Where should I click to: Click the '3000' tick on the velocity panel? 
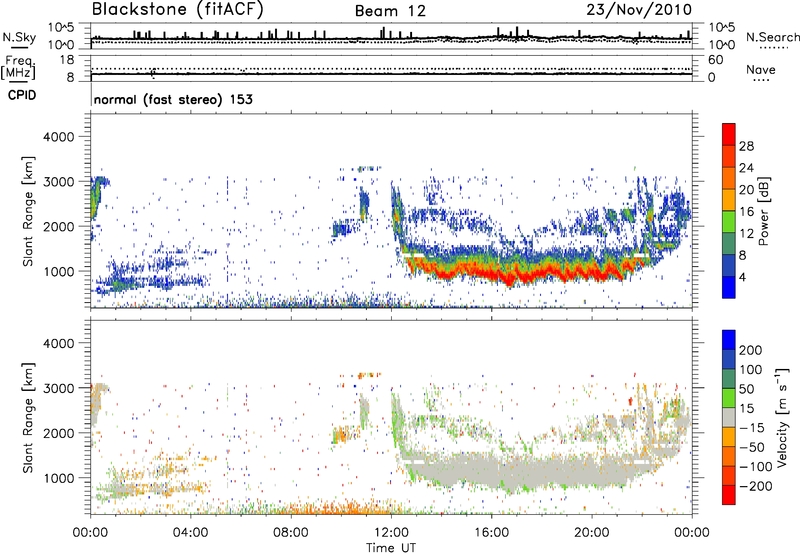click(59, 388)
